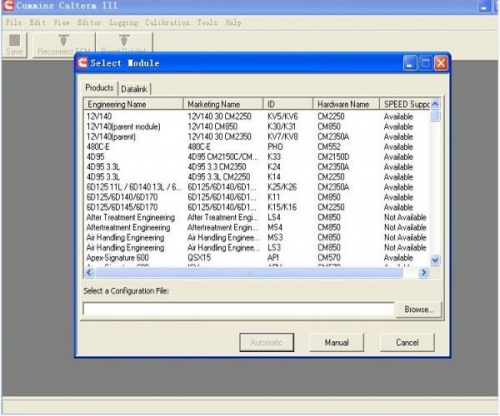Click the horizontal scroll right arrow

(x=423, y=273)
